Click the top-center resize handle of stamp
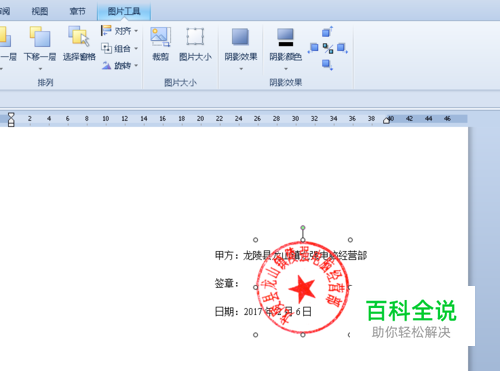 [303, 240]
